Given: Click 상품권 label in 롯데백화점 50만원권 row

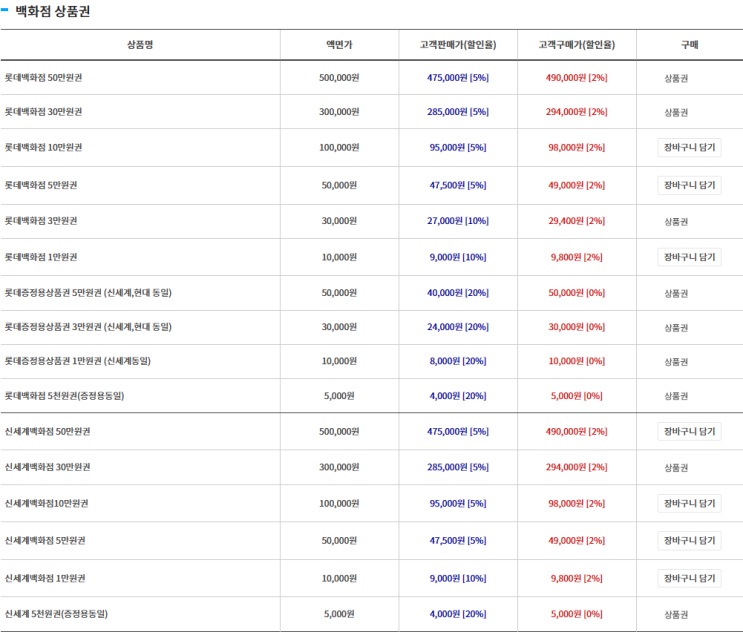Looking at the screenshot, I should pyautogui.click(x=676, y=78).
